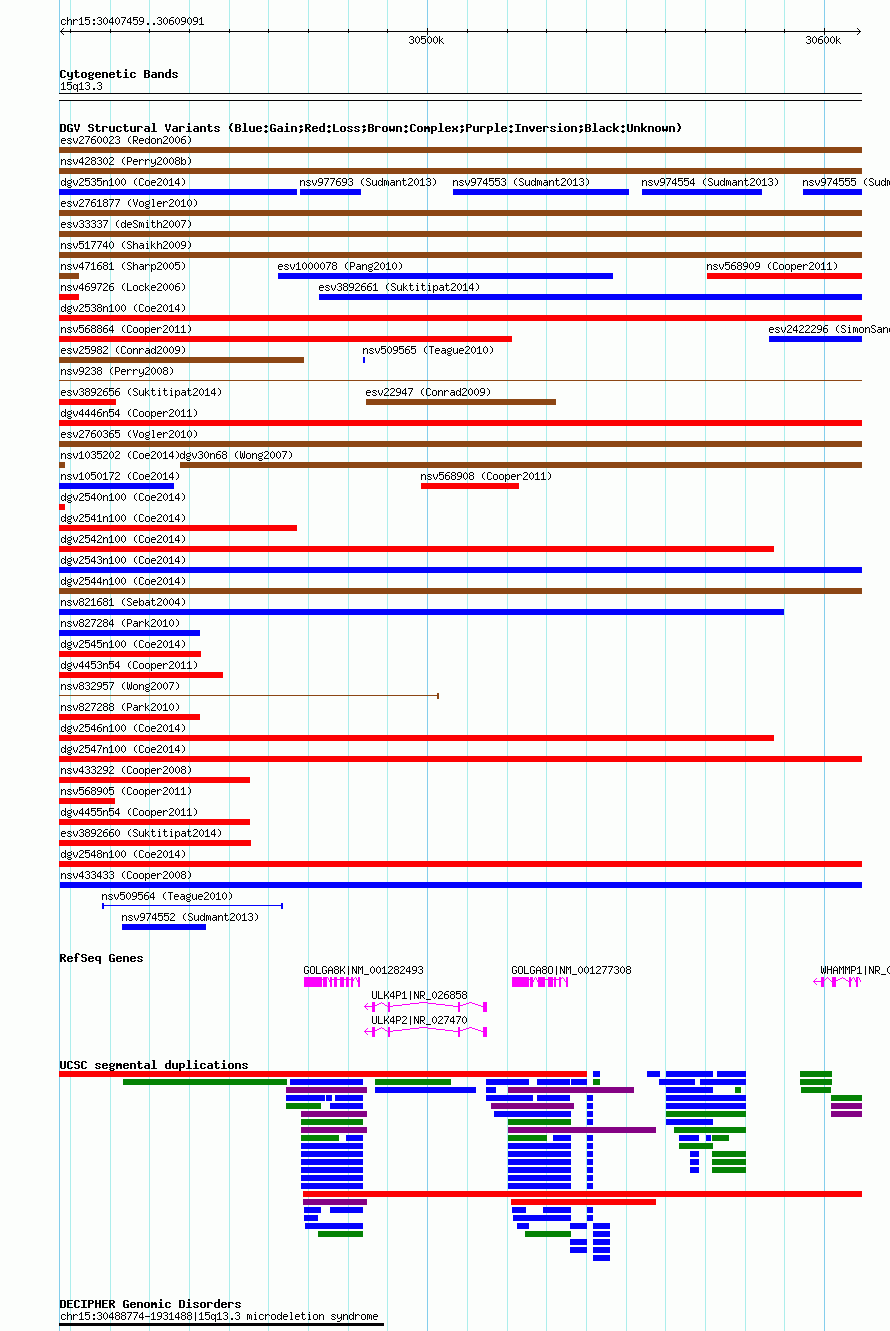
Task: Open the UCSC segmental duplications track title
Action: tap(154, 1065)
